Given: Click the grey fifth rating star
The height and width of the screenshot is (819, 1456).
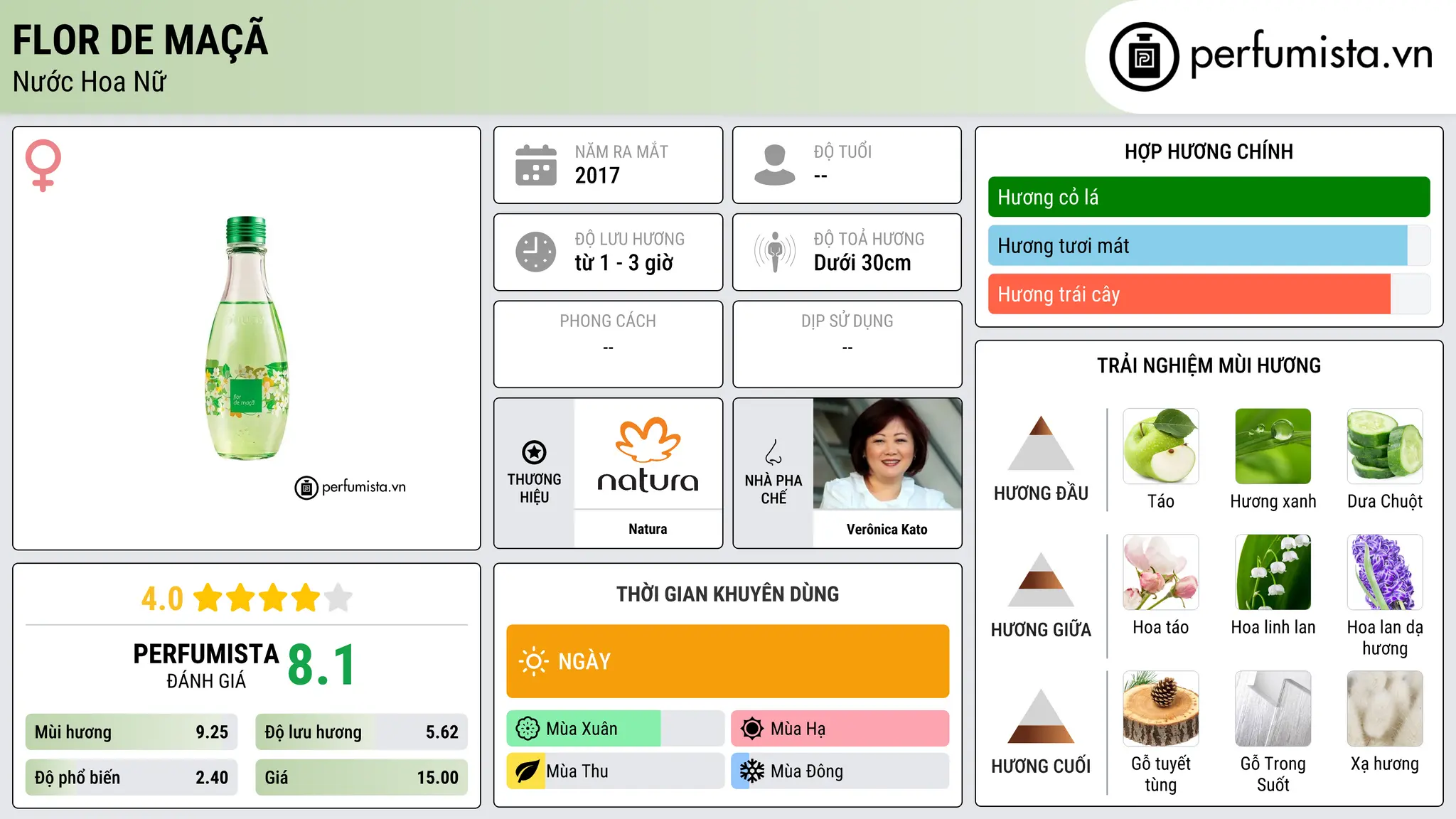Looking at the screenshot, I should coord(338,598).
